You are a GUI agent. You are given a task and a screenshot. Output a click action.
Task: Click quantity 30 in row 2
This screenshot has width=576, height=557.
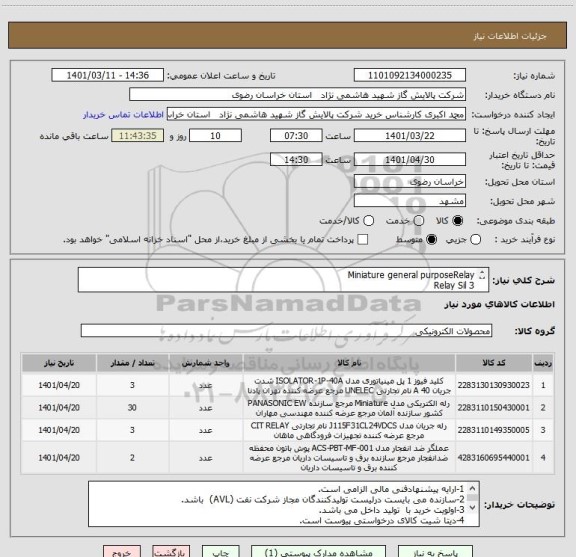(132, 407)
